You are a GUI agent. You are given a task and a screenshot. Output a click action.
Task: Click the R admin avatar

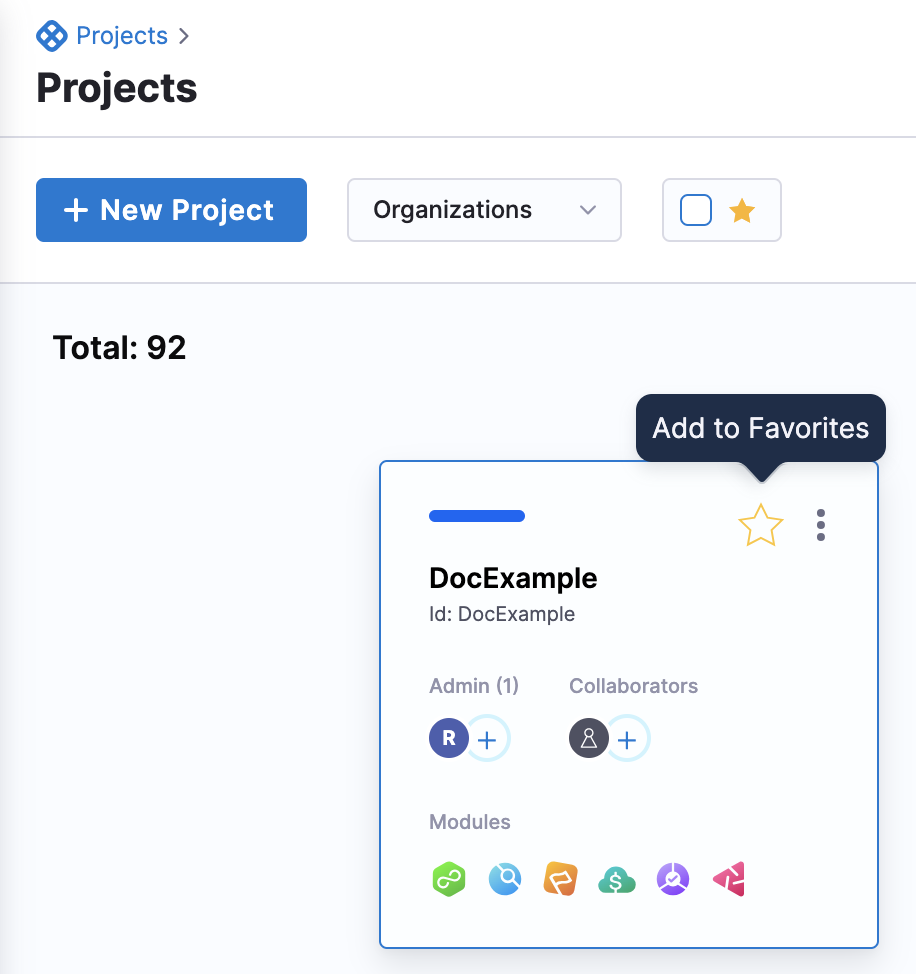[x=449, y=740]
